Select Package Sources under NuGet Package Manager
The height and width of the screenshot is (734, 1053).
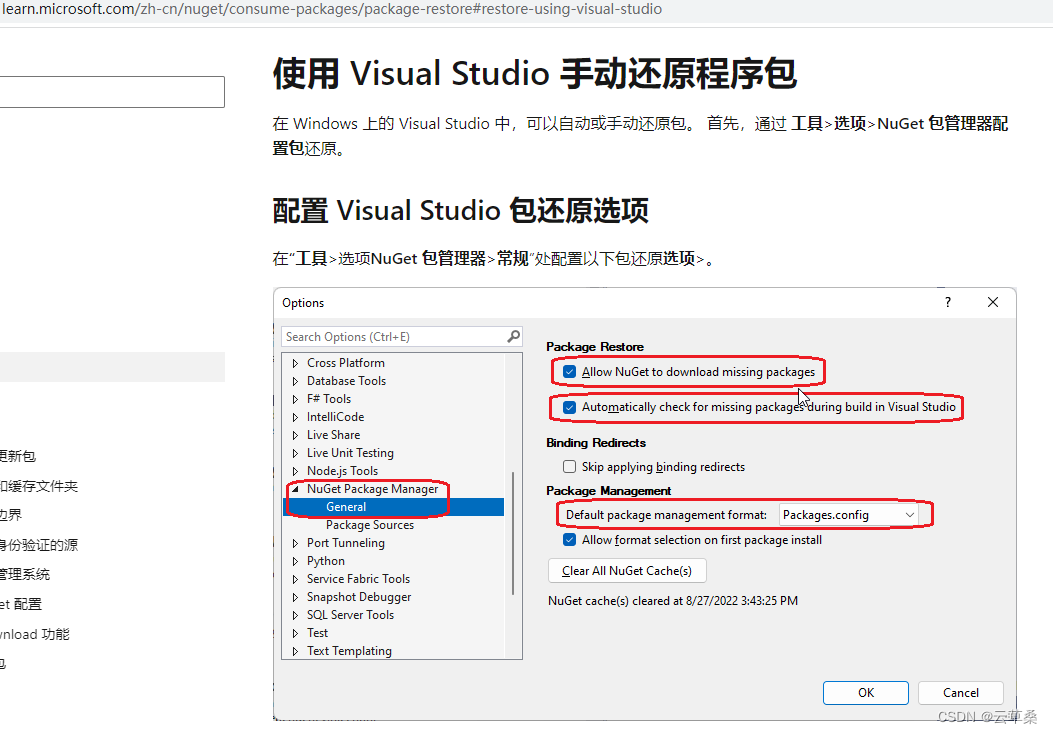pos(369,524)
